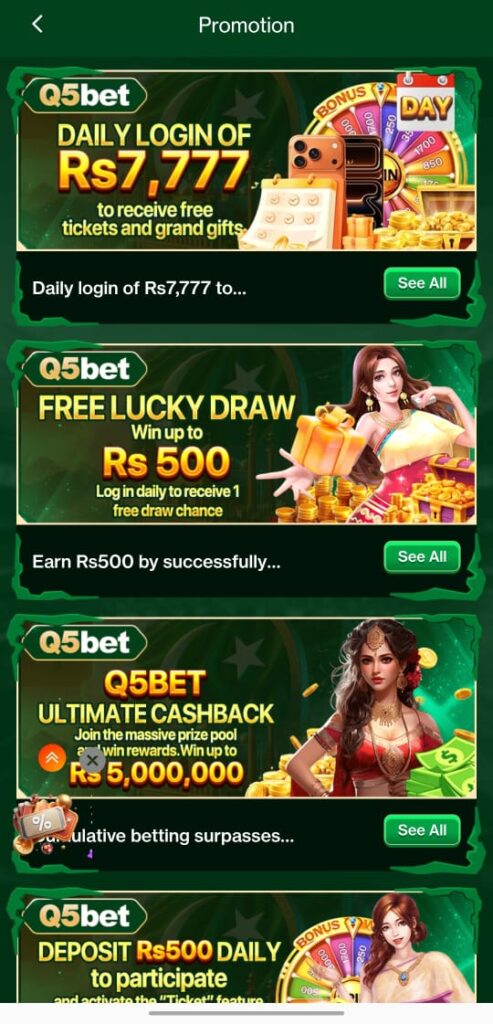Tap Q5bet logo on Daily Login banner
Image resolution: width=493 pixels, height=1024 pixels.
click(x=85, y=96)
